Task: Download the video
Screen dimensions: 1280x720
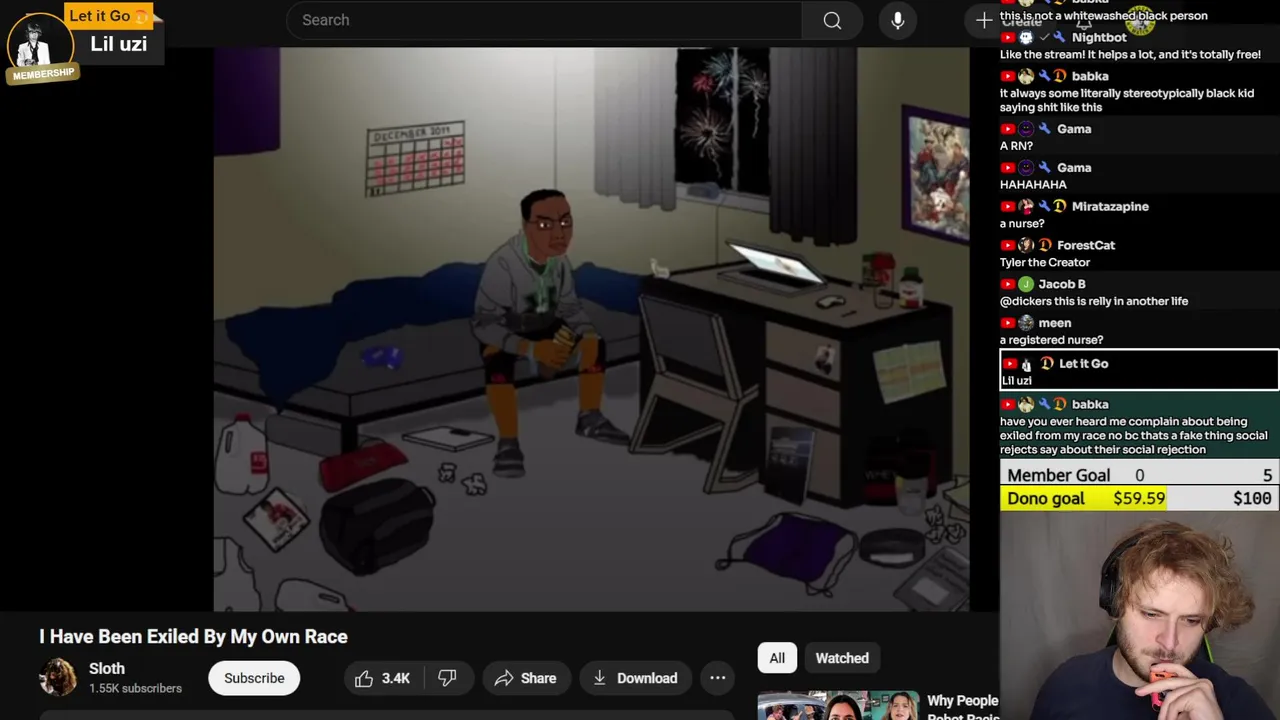Action: (x=635, y=678)
